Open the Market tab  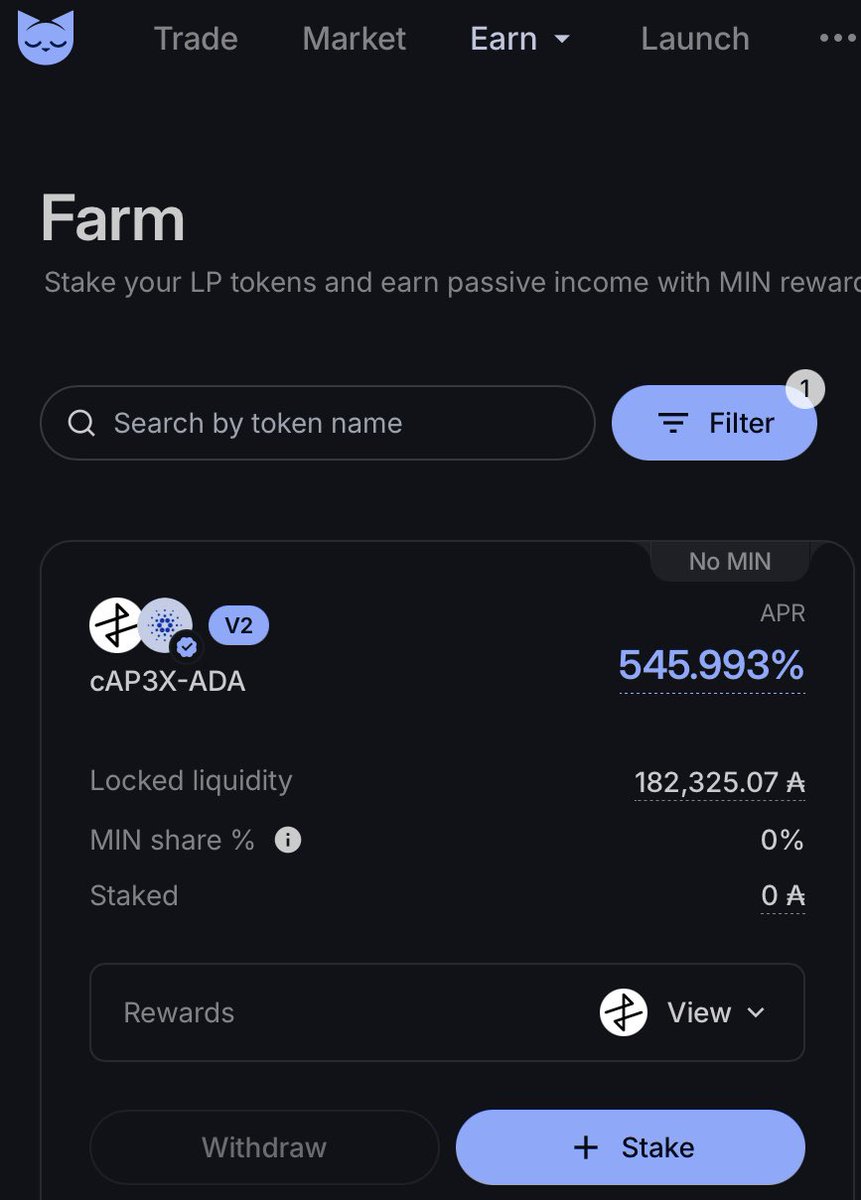click(x=354, y=39)
